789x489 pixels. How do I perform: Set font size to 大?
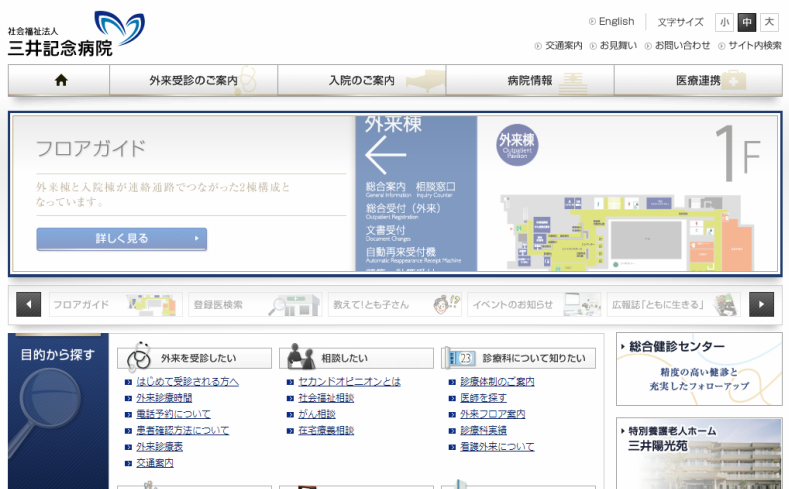769,22
